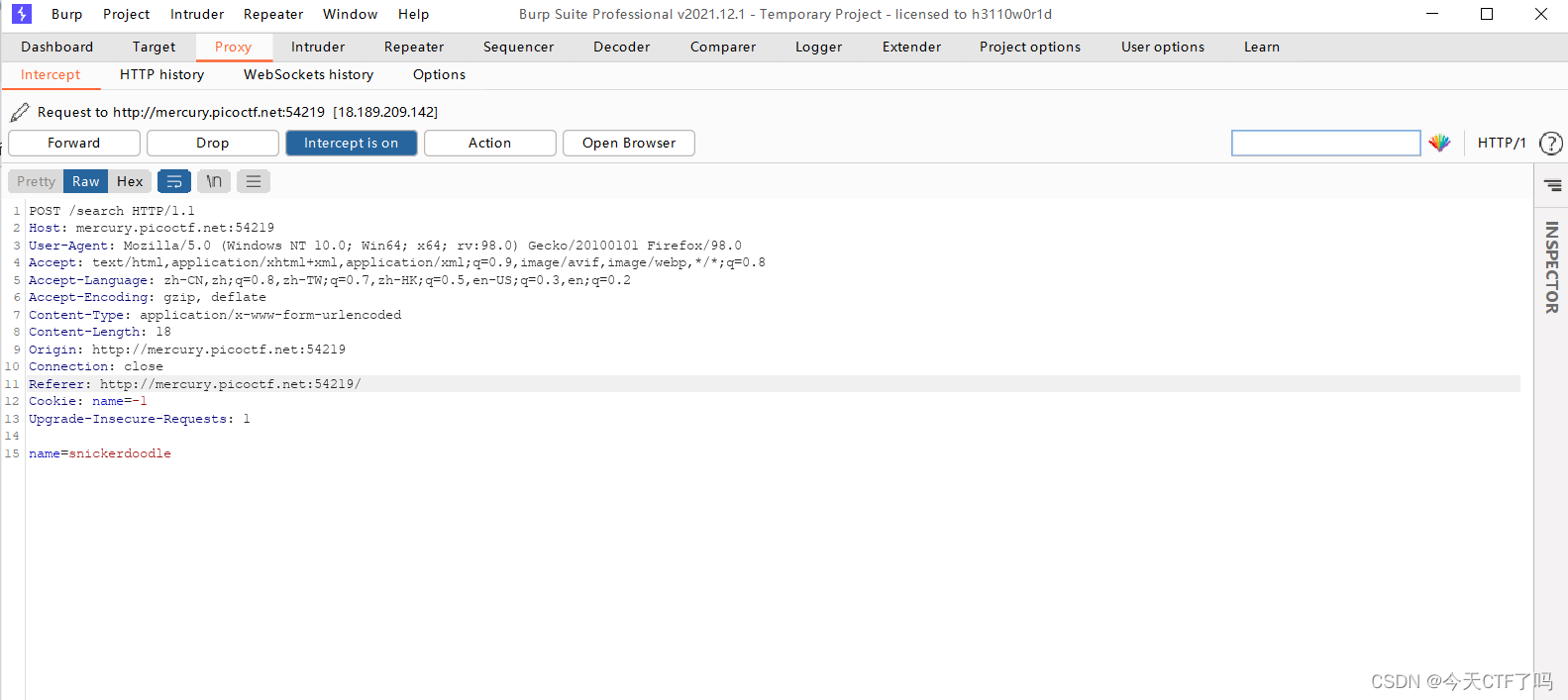1568x700 pixels.
Task: Open the Project menu
Action: click(x=127, y=14)
